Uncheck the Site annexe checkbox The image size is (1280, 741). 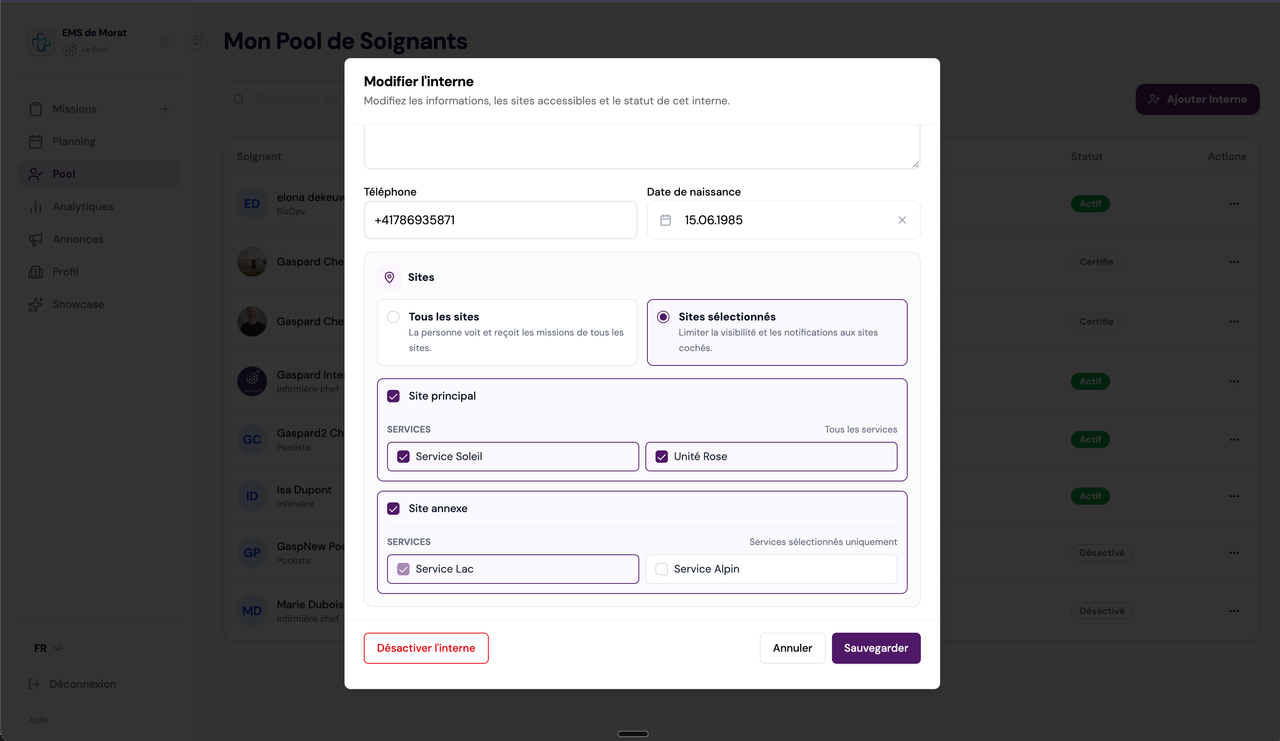coord(393,508)
